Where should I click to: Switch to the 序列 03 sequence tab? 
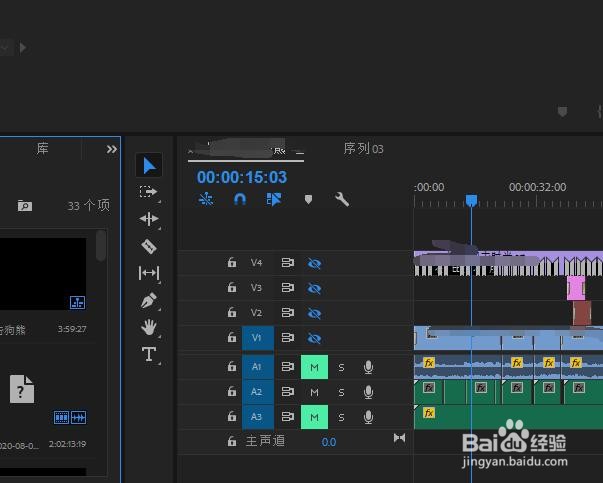[x=363, y=148]
